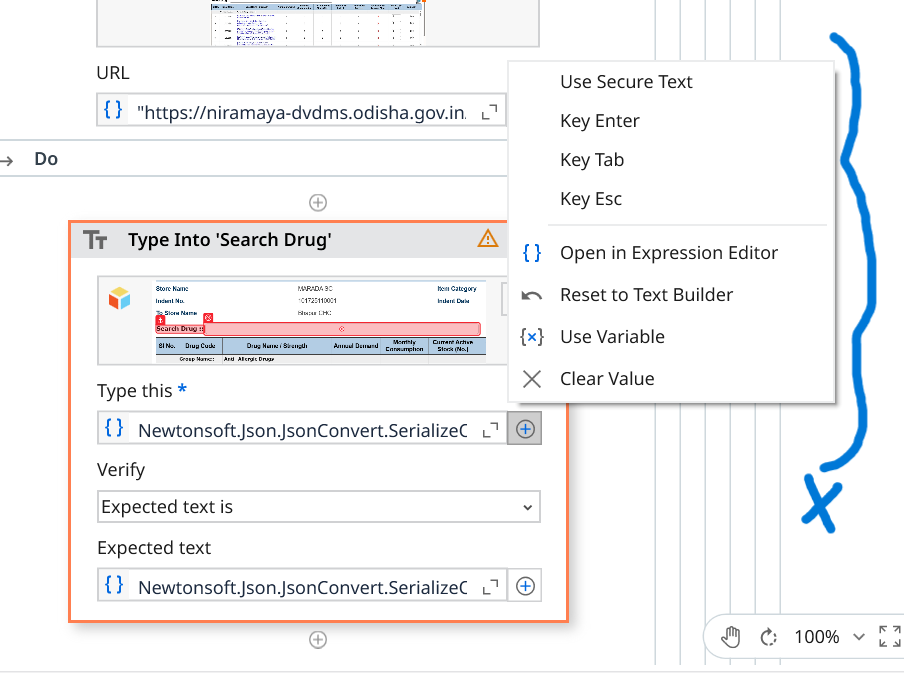Click plus button beside 'Type this' field
Image resolution: width=904 pixels, height=673 pixels.
pyautogui.click(x=525, y=430)
